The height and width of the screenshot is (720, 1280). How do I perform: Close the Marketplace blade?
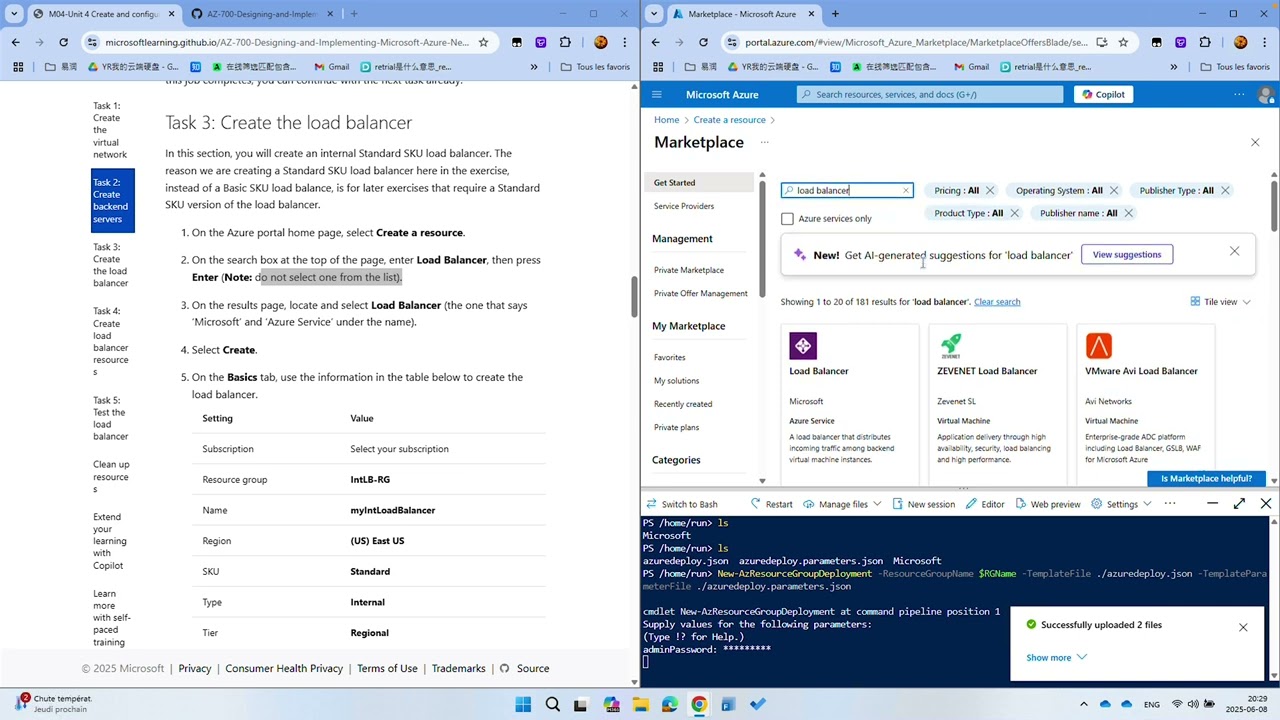pos(1255,142)
